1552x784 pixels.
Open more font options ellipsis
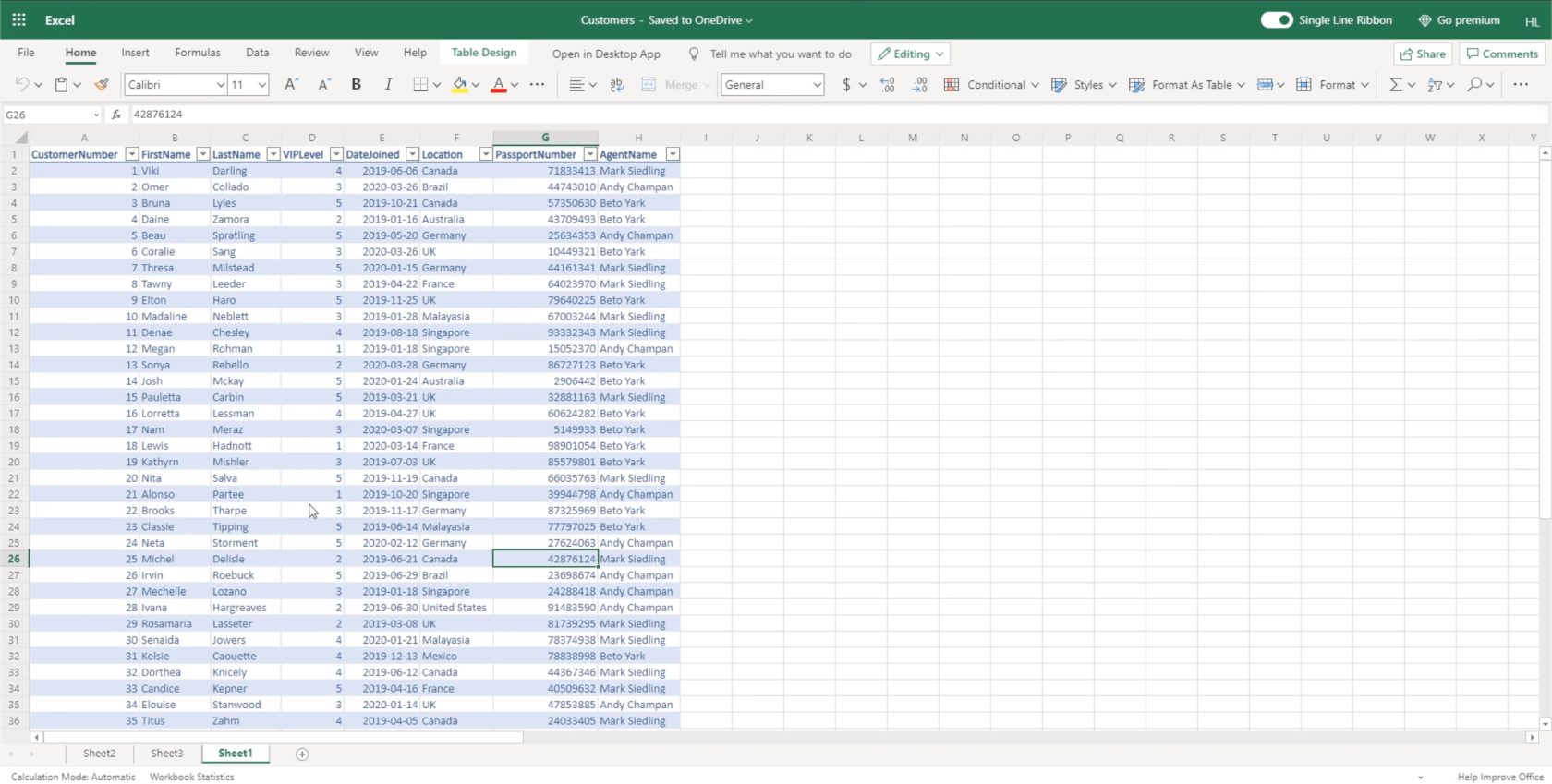[537, 84]
